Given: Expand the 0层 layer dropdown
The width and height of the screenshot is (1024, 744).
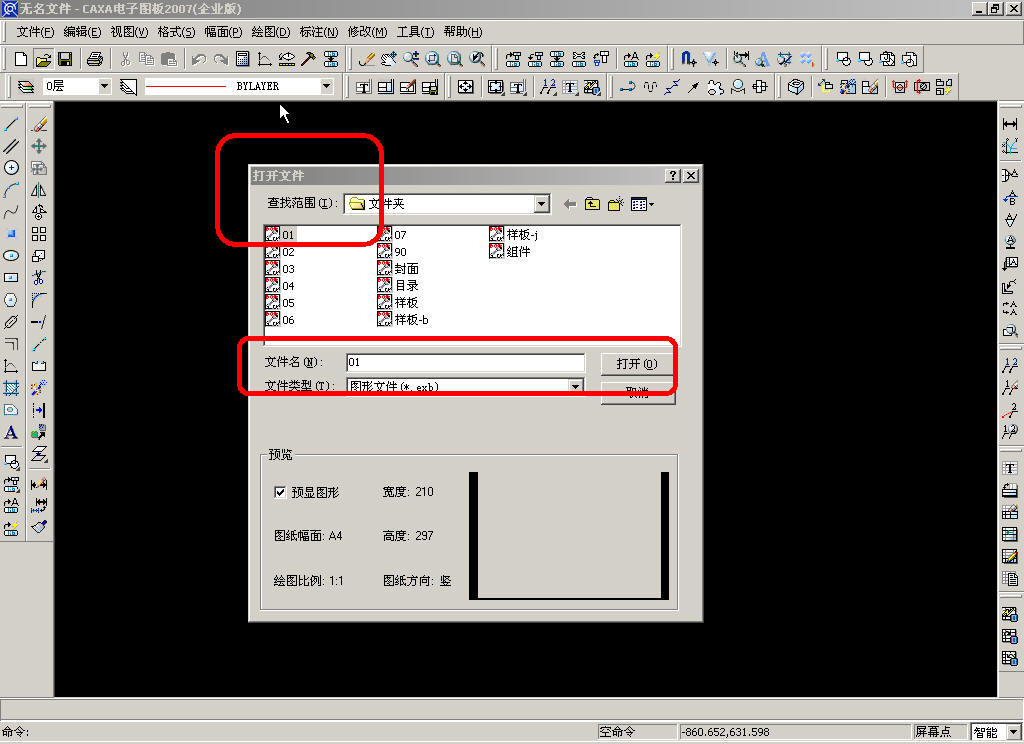Looking at the screenshot, I should [x=104, y=86].
